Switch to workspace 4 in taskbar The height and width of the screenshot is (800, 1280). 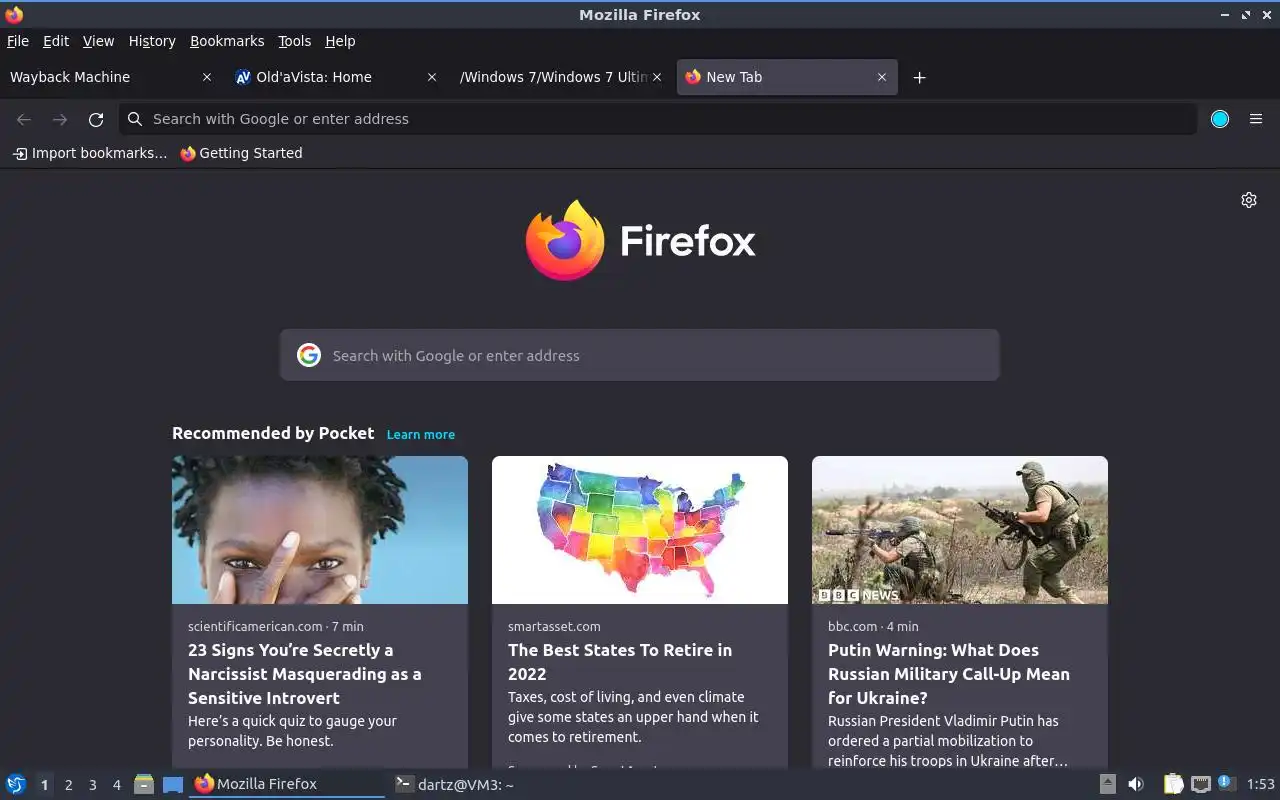(117, 785)
